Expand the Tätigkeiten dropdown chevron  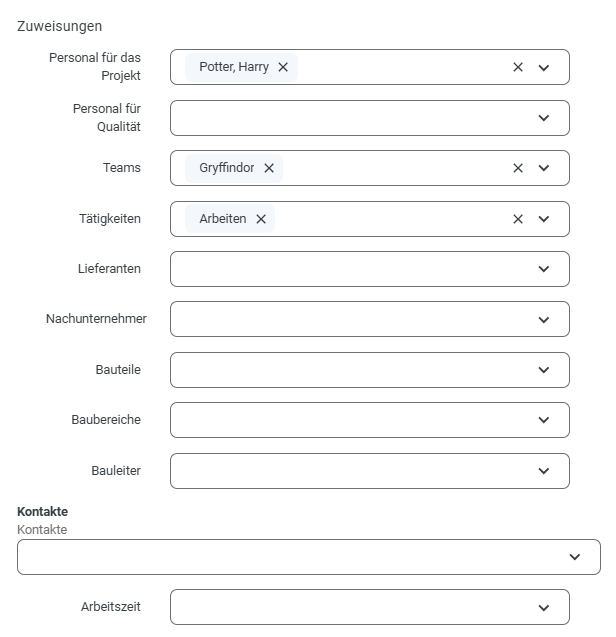[544, 219]
